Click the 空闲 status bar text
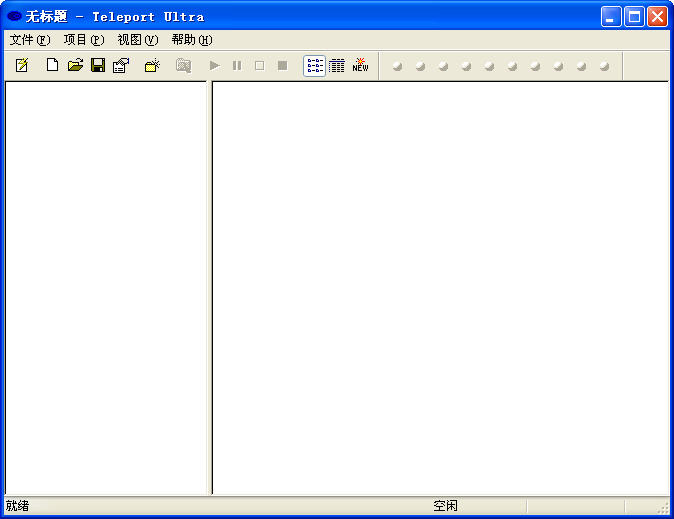This screenshot has height=519, width=674. pos(445,506)
